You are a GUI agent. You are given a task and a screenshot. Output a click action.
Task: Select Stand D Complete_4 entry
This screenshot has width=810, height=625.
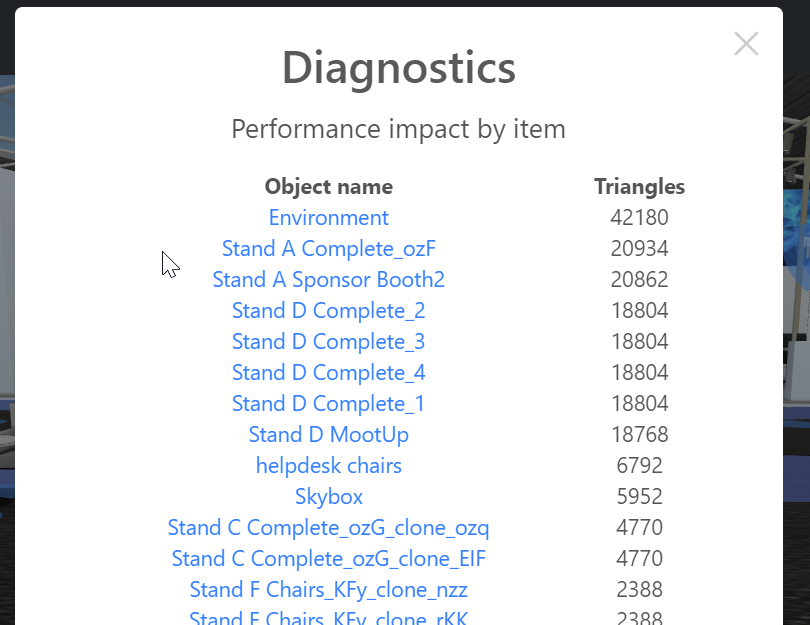328,372
